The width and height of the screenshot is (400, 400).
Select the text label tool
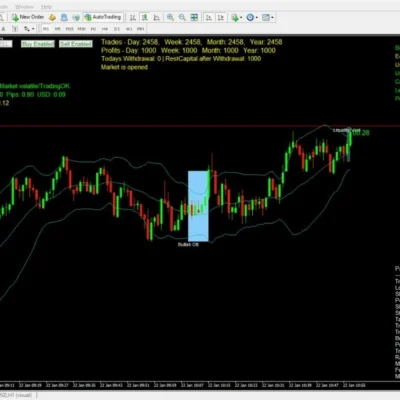tap(15, 29)
